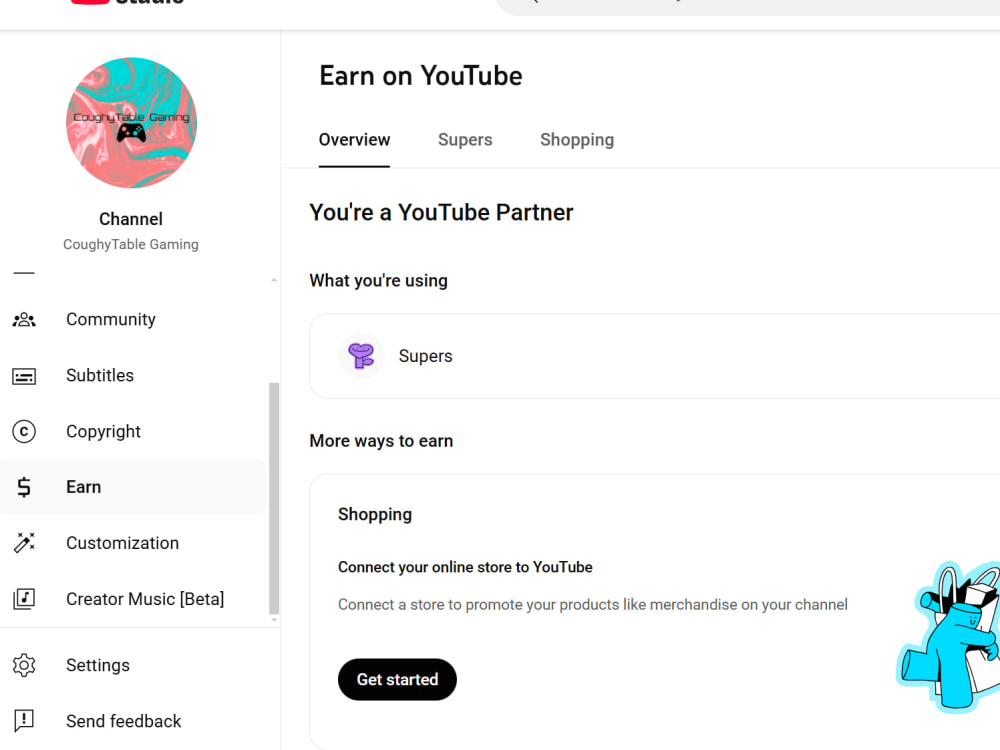Open the Supers card under What you're using

point(654,356)
